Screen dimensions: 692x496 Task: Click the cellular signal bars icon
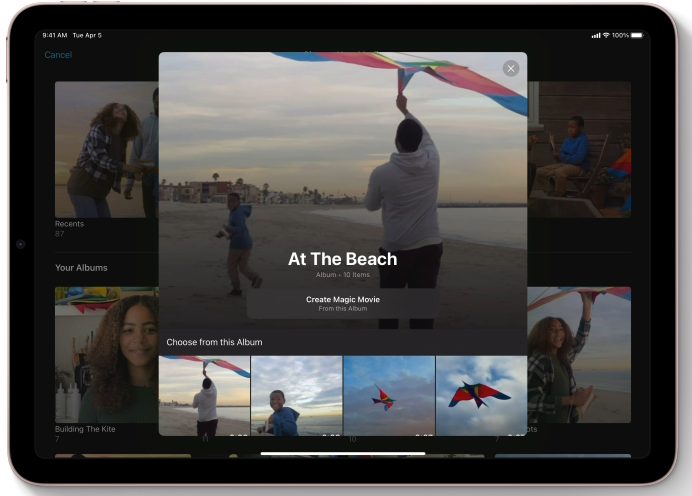tap(596, 35)
